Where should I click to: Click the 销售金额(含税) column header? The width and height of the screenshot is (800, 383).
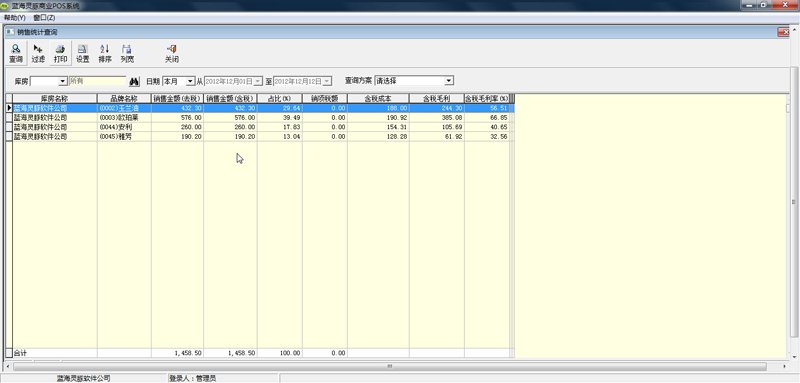click(230, 98)
